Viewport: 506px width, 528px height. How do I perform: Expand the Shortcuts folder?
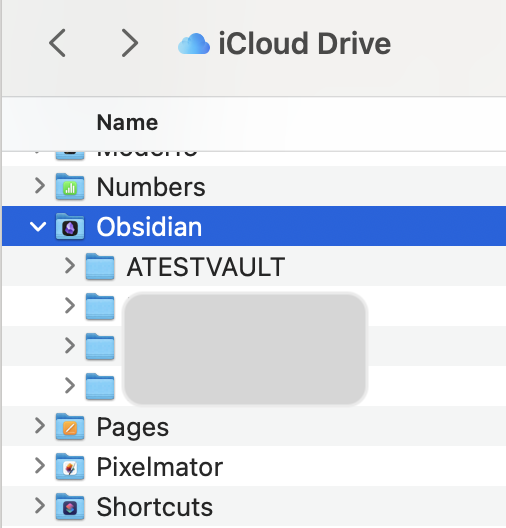40,506
